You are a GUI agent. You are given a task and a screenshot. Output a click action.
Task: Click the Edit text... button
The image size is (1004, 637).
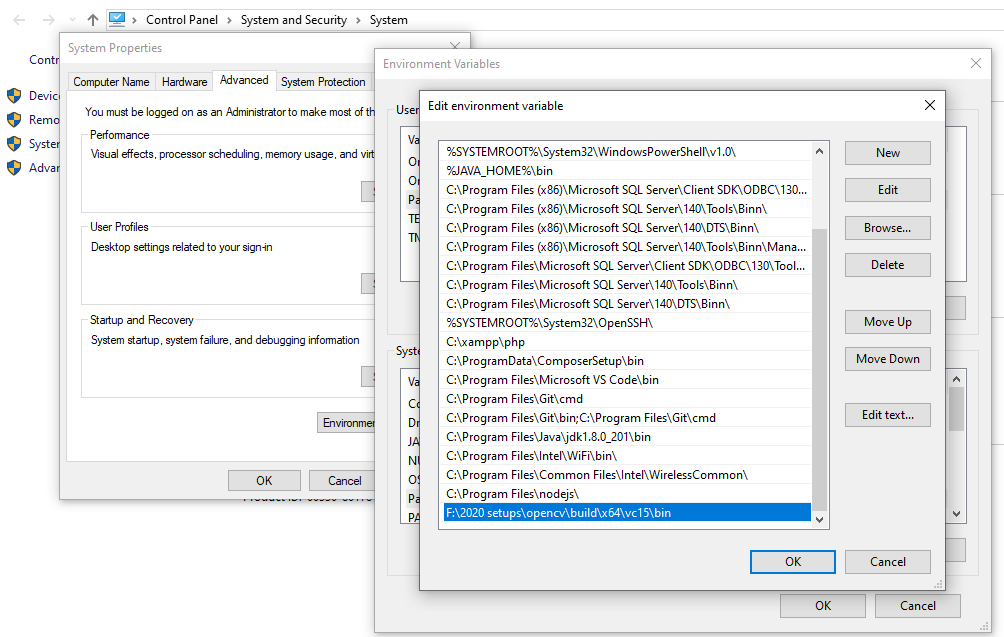click(887, 414)
